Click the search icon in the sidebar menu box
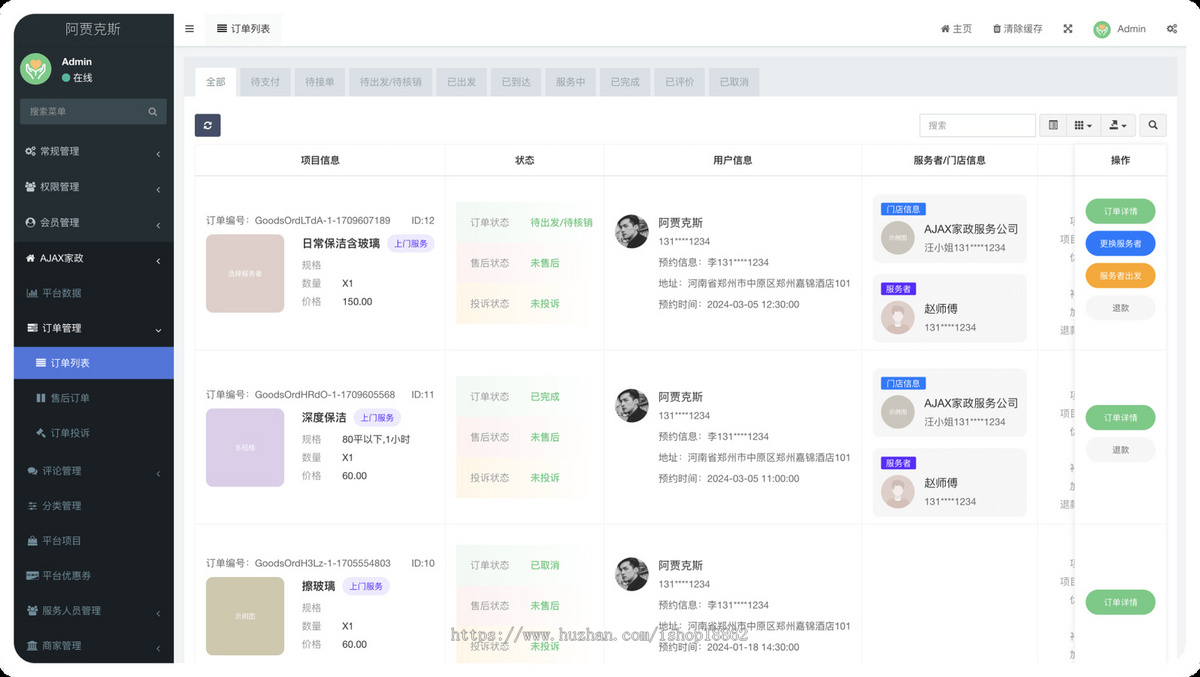This screenshot has height=677, width=1200. 152,114
